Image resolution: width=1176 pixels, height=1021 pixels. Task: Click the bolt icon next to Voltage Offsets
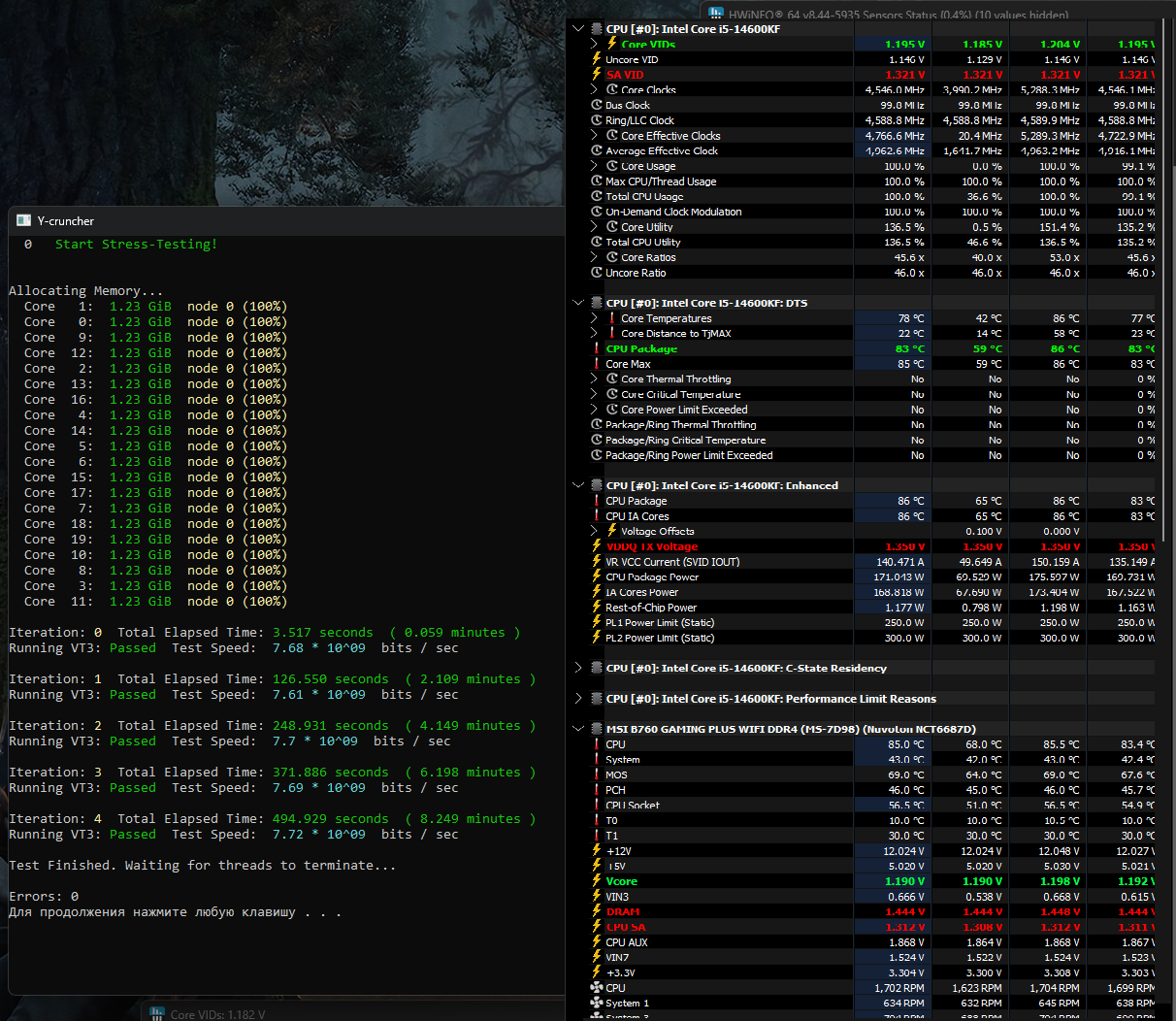[x=612, y=531]
